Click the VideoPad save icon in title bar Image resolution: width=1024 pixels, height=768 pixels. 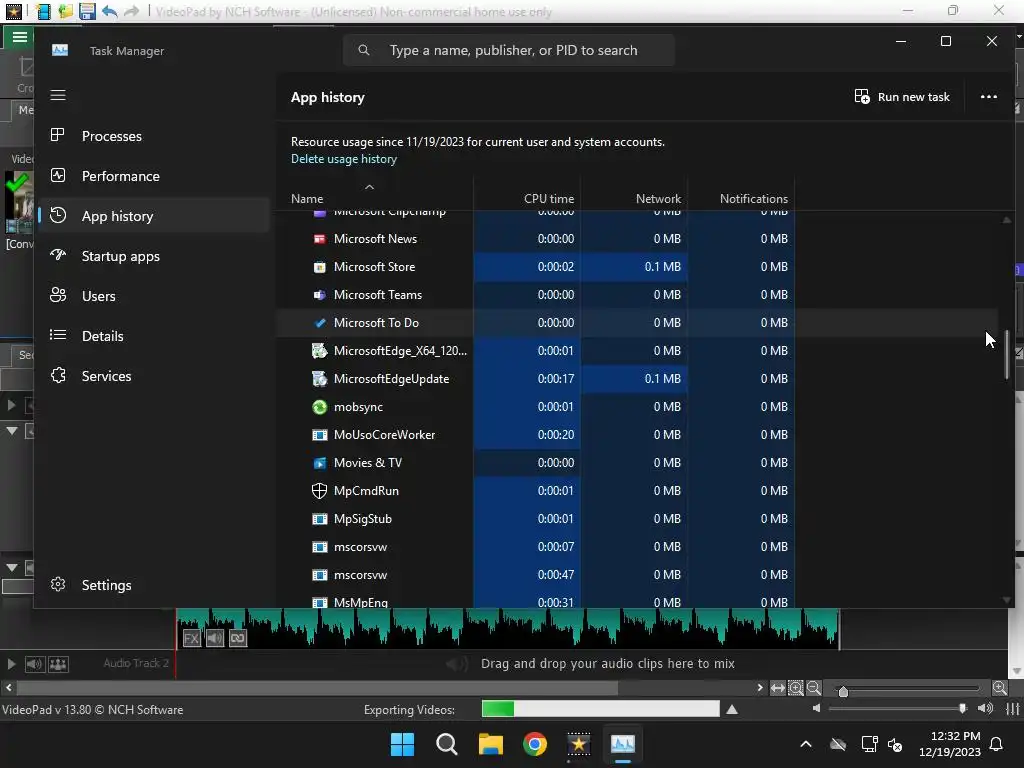click(86, 11)
